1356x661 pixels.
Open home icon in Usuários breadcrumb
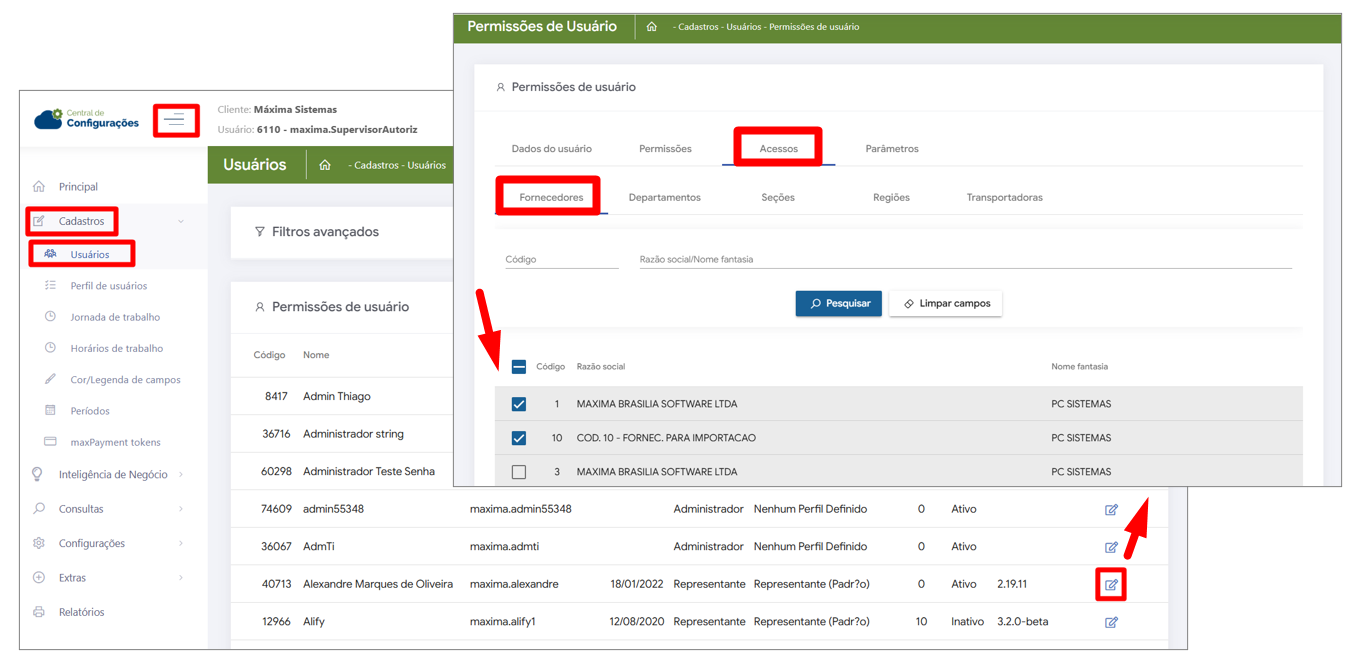coord(325,165)
